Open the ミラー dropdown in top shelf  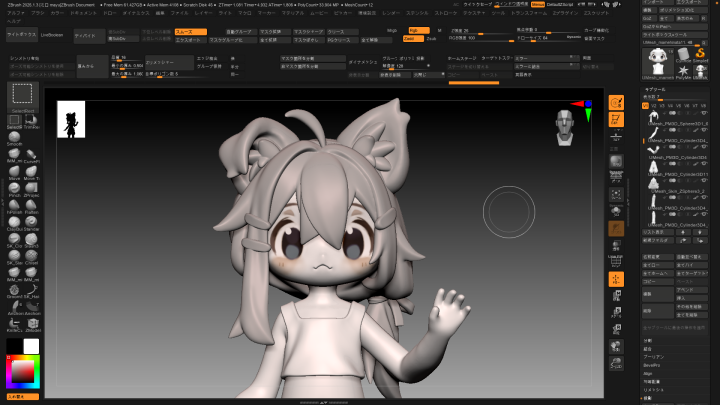(x=546, y=58)
